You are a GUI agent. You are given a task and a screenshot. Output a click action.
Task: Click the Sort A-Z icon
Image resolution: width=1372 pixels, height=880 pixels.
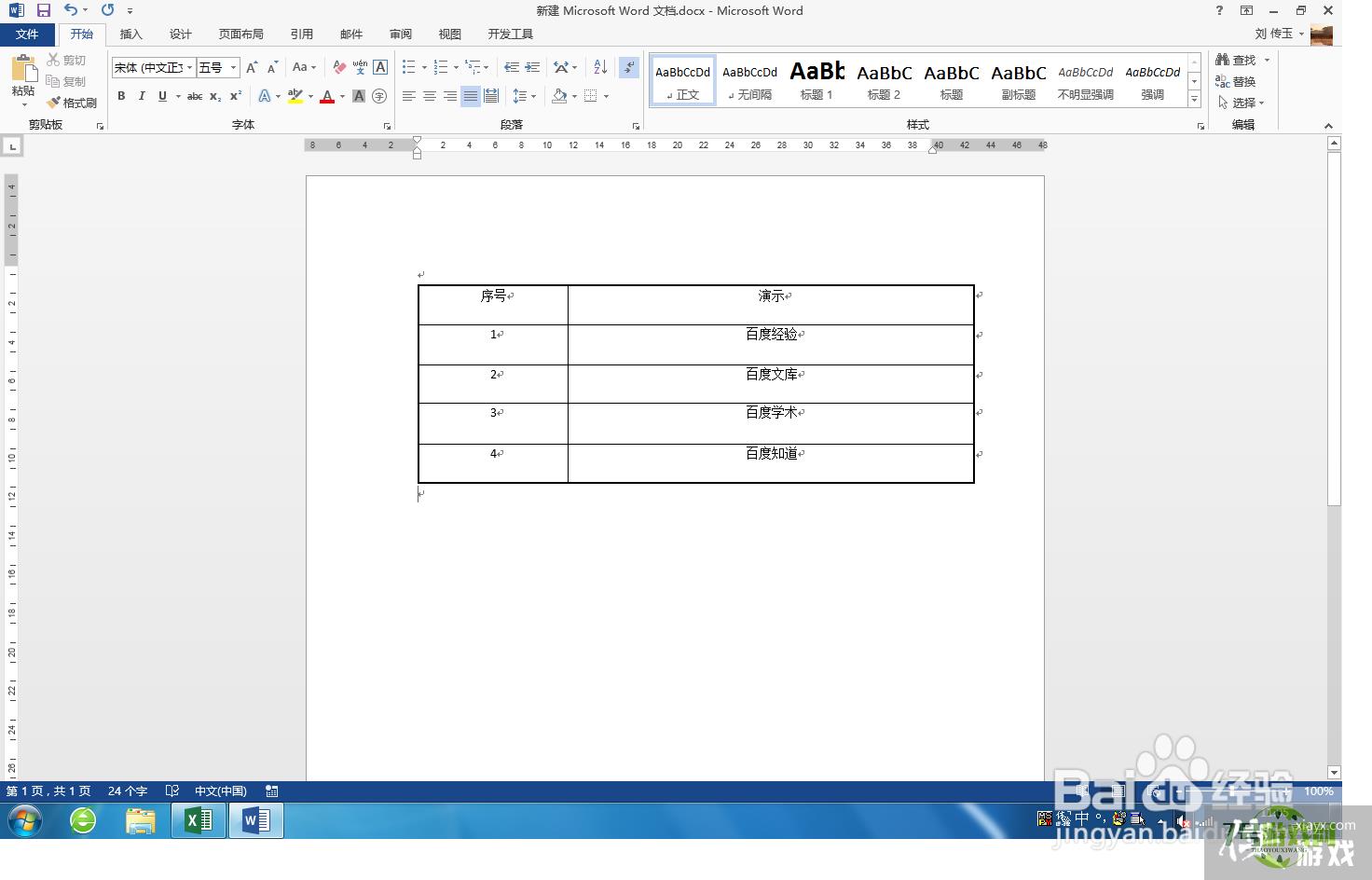coord(600,67)
